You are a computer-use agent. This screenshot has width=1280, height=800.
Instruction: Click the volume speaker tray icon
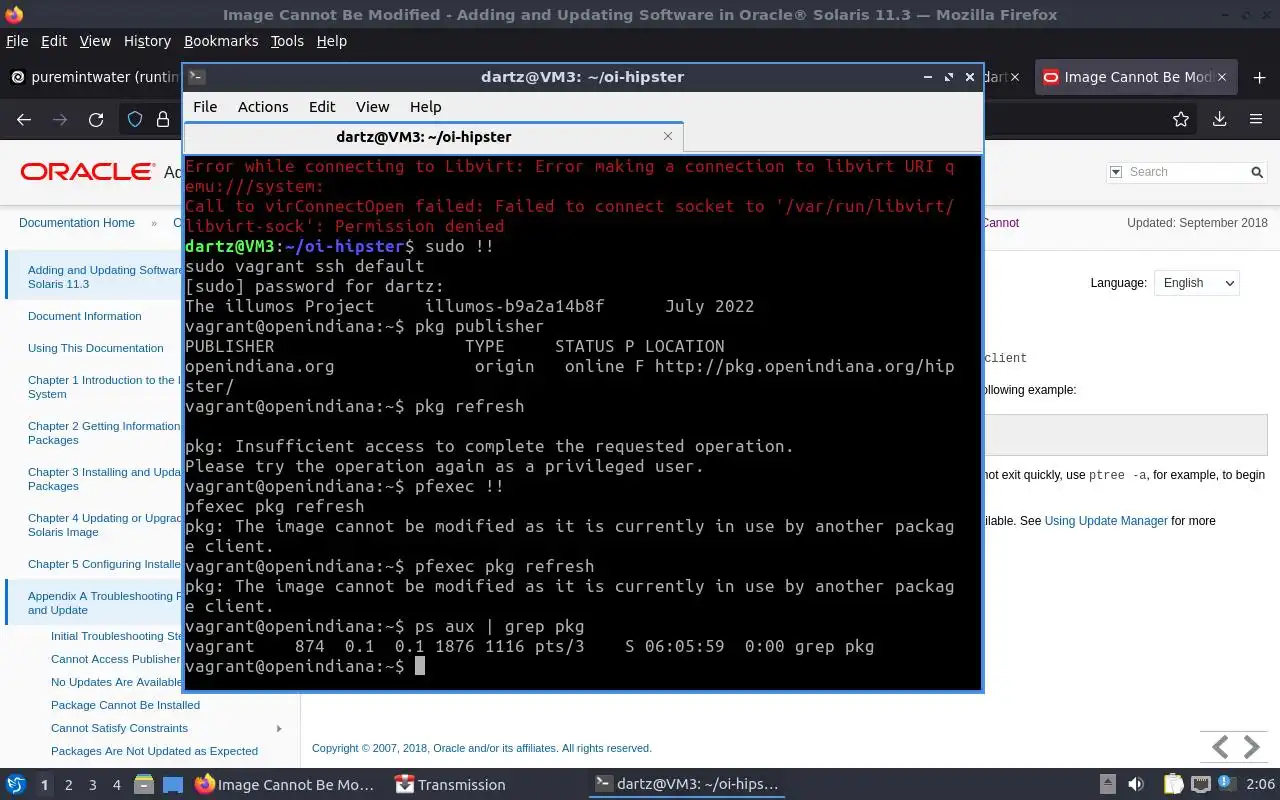(1136, 785)
